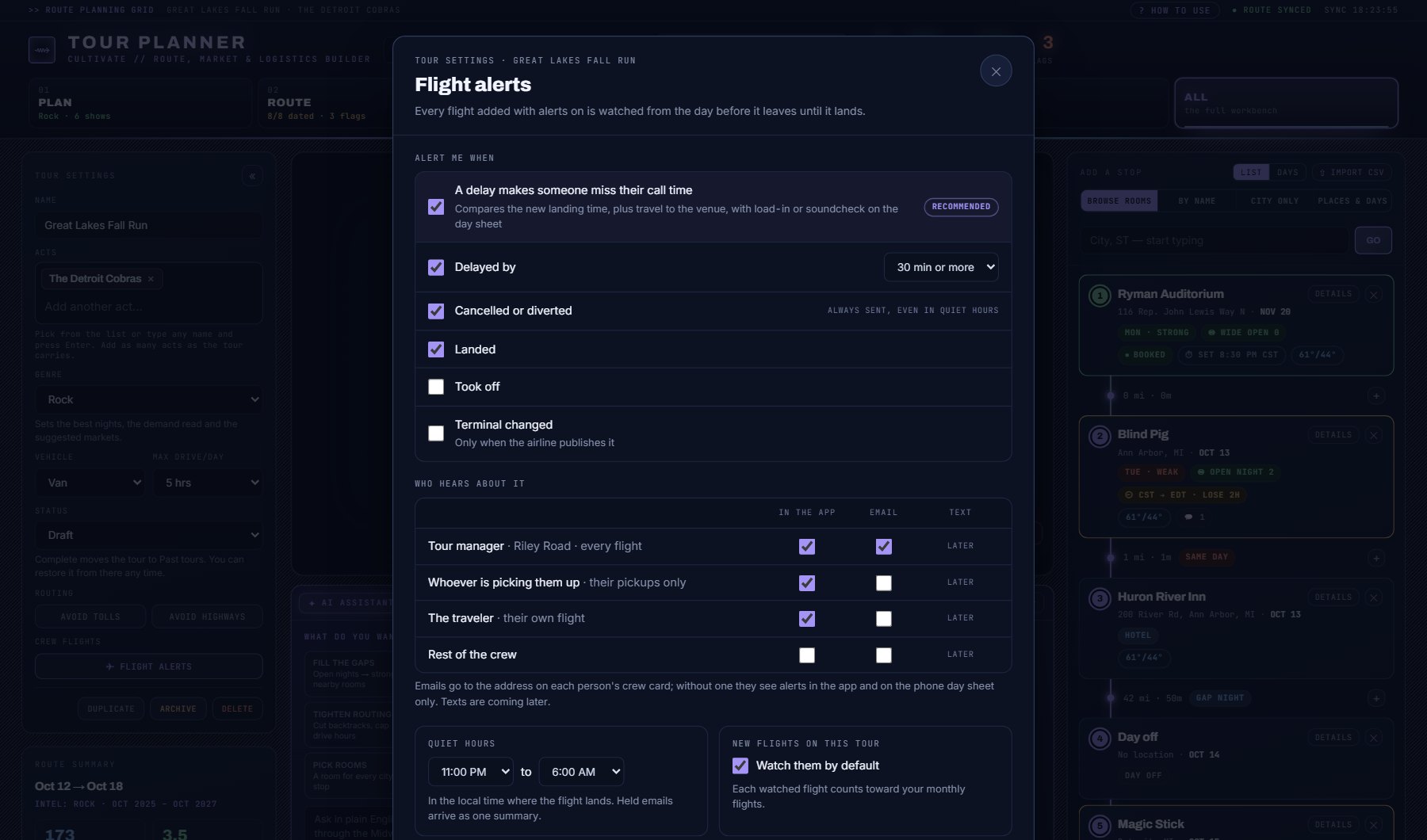This screenshot has width=1427, height=840.
Task: Switch to the All workbench tab
Action: 1286,103
